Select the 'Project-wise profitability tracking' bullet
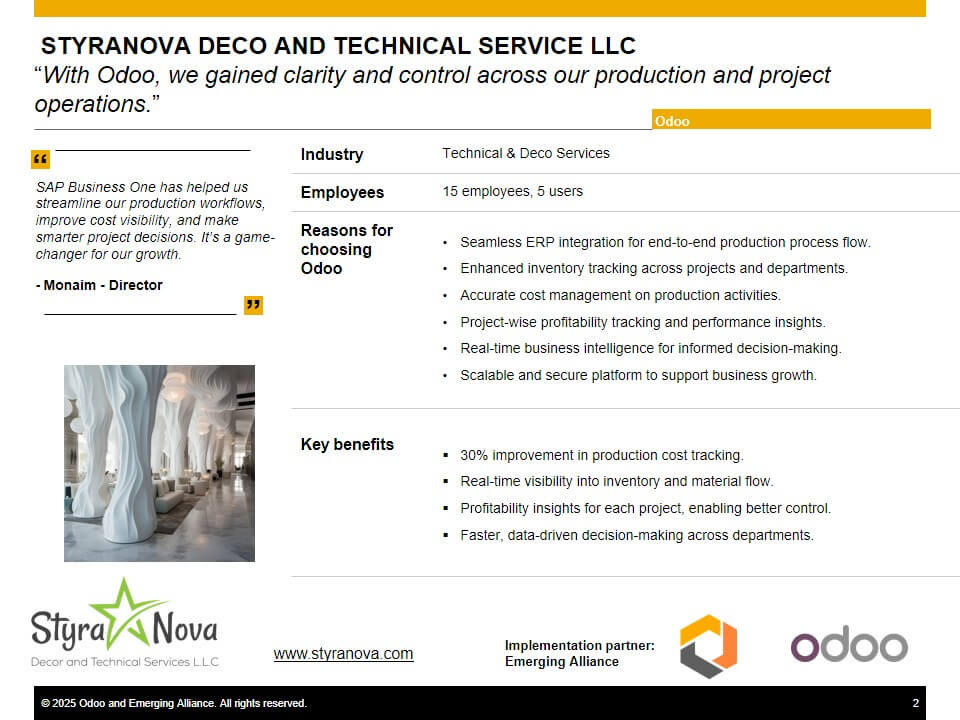960x720 pixels. (x=643, y=322)
